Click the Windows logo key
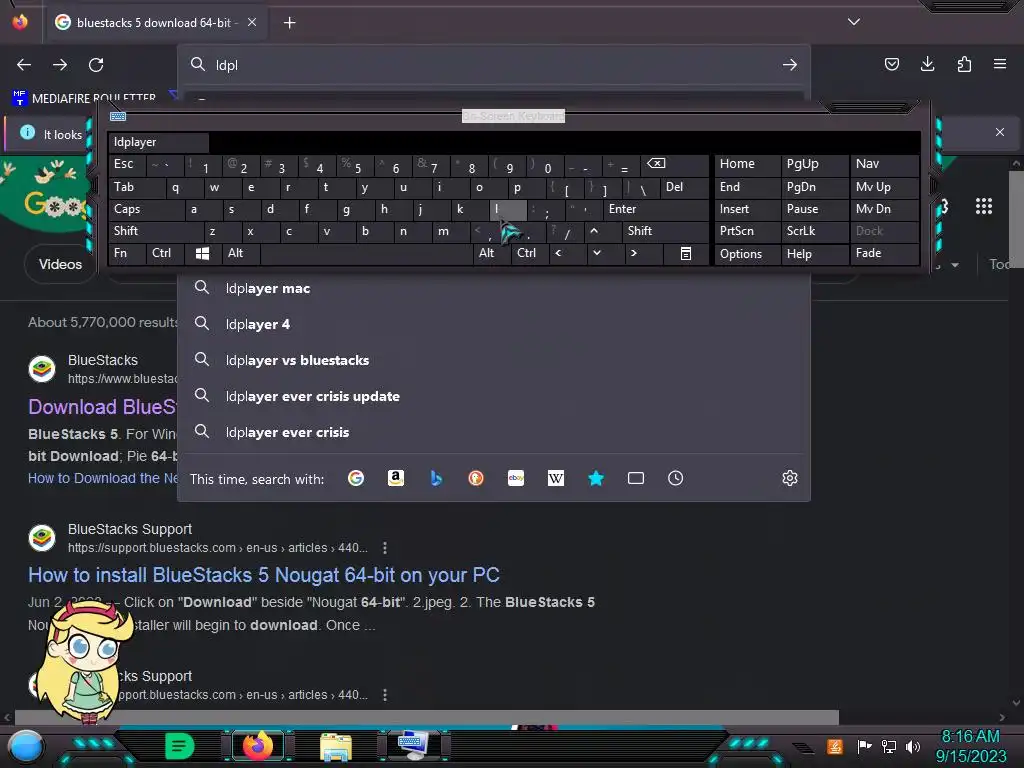Screen dimensions: 1024x768 point(202,253)
